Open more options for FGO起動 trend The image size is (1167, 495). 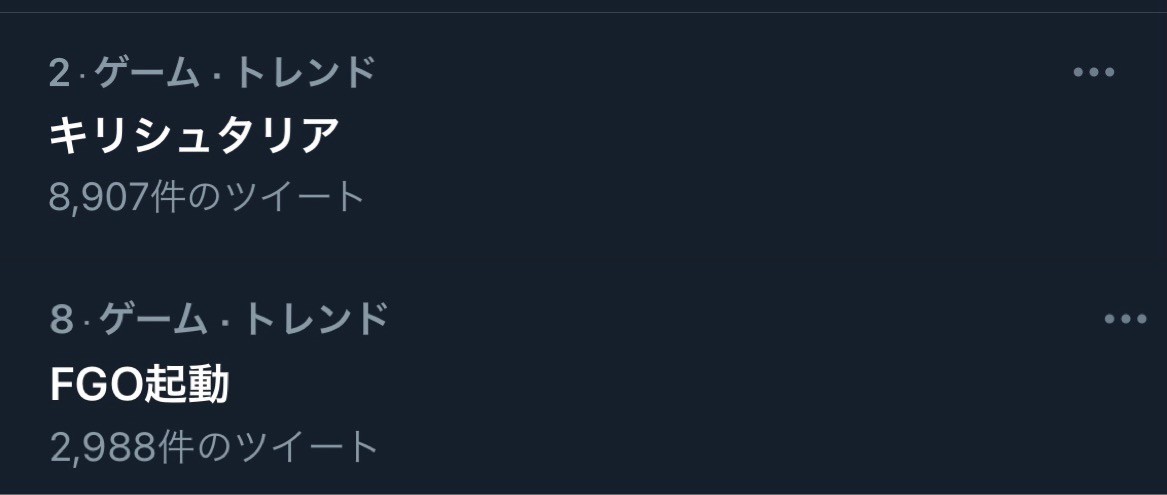[1125, 319]
